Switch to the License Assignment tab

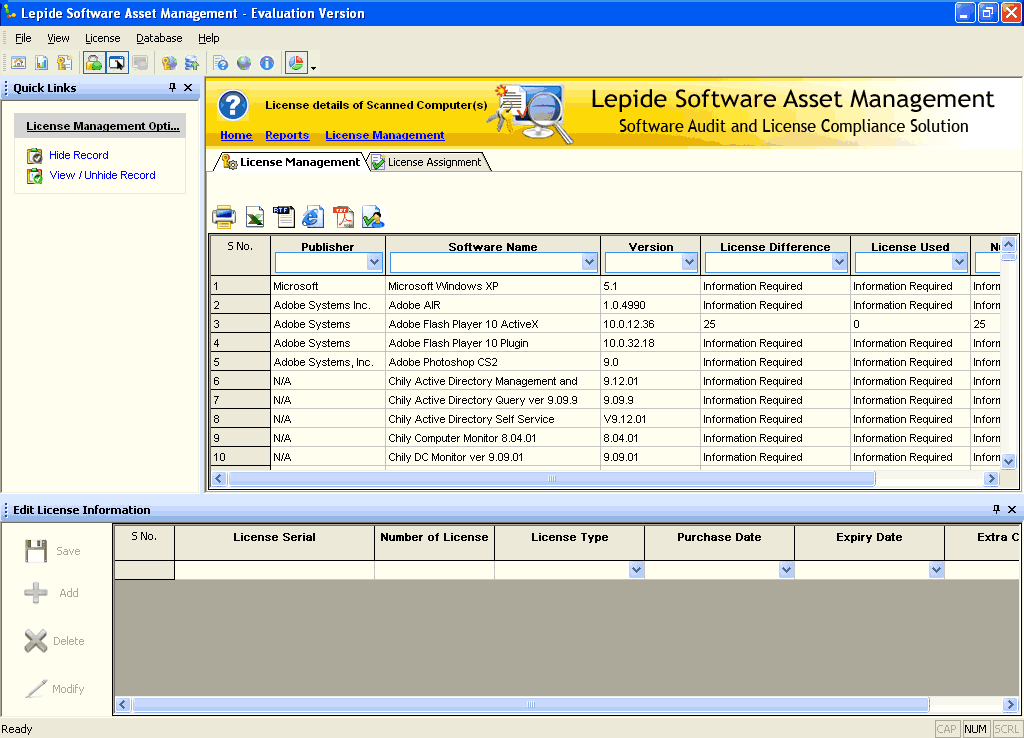(428, 162)
